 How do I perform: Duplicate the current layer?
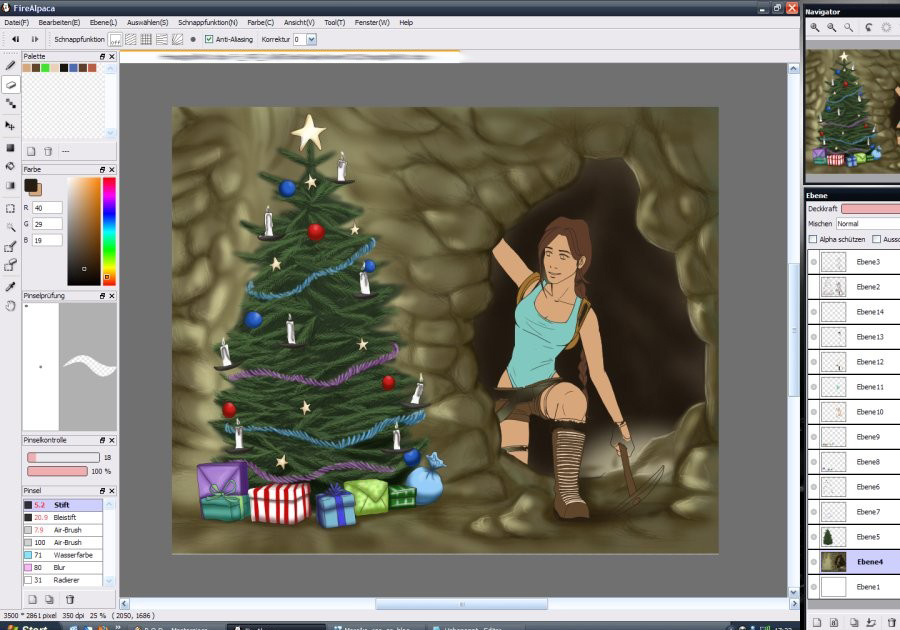coord(854,623)
